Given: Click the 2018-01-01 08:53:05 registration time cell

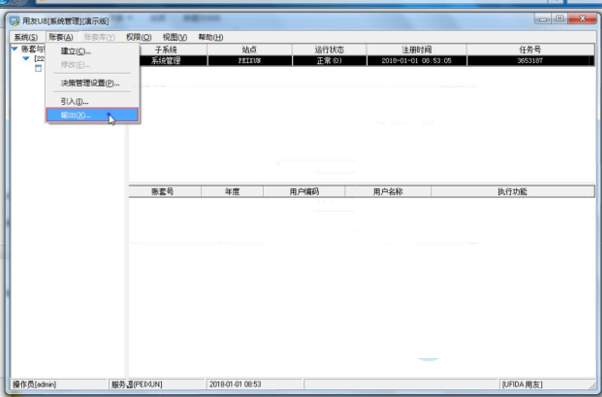Looking at the screenshot, I should pos(417,61).
